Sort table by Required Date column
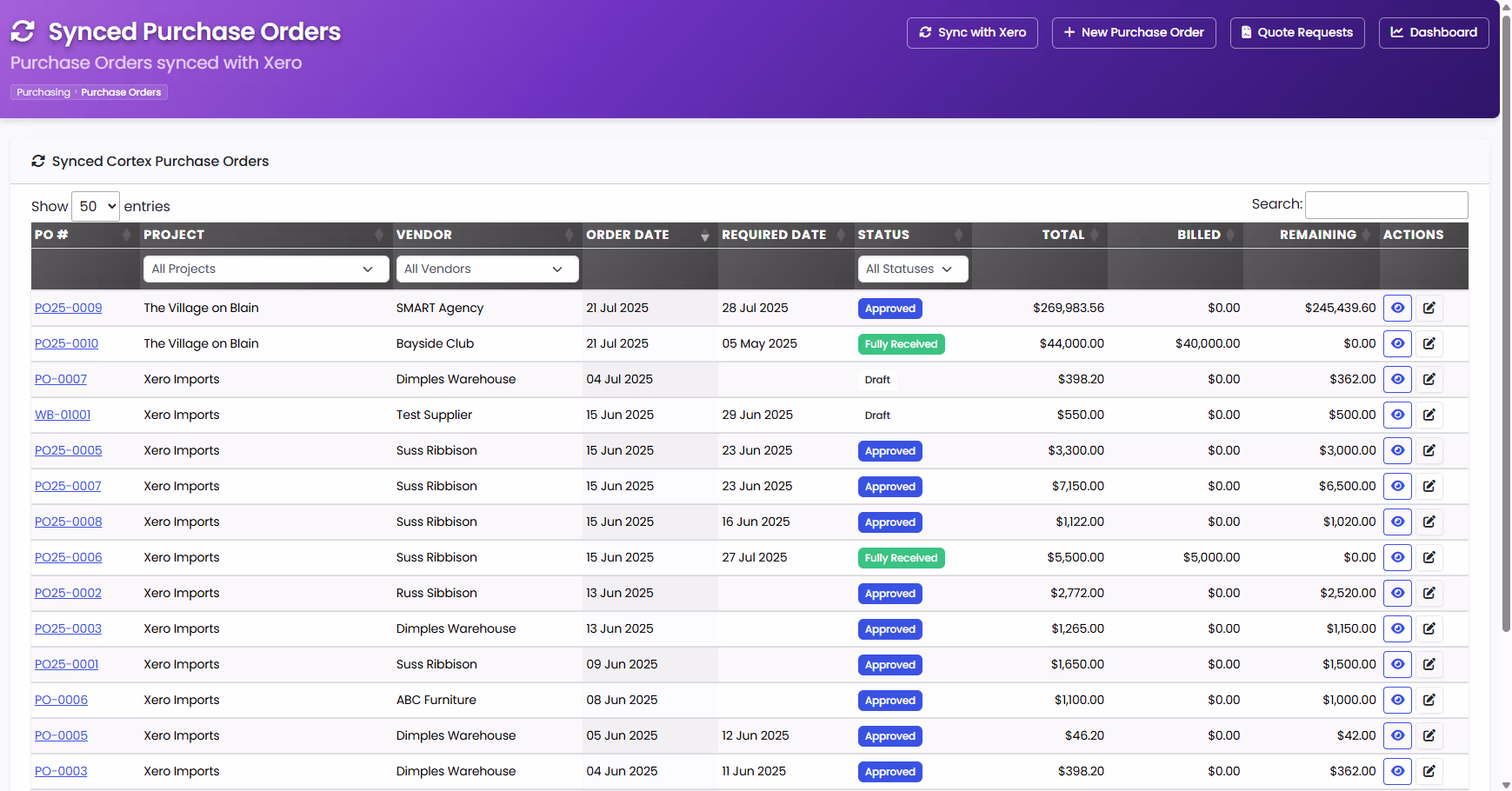This screenshot has width=1512, height=791. (x=784, y=235)
